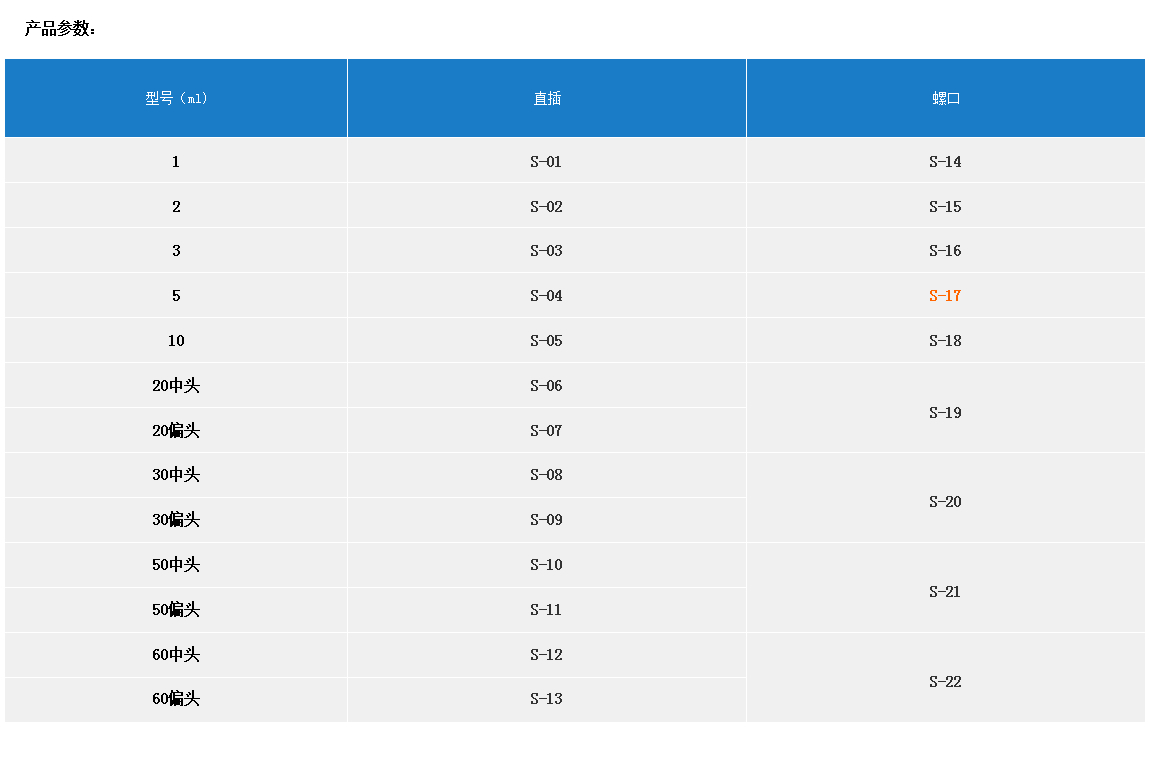The image size is (1150, 760).
Task: Click the 20偏头 row label
Action: pyautogui.click(x=176, y=431)
